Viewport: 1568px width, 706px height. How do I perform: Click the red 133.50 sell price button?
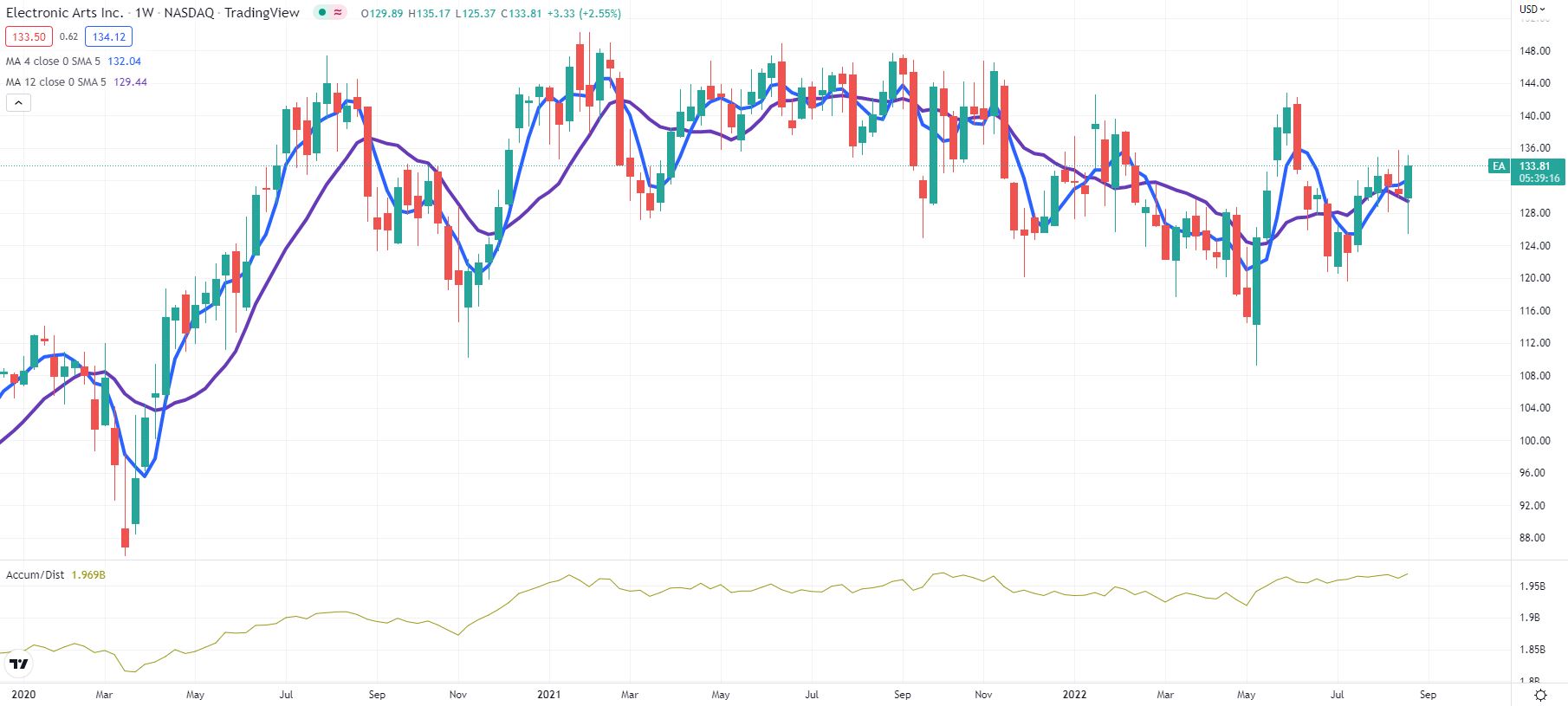[x=29, y=37]
